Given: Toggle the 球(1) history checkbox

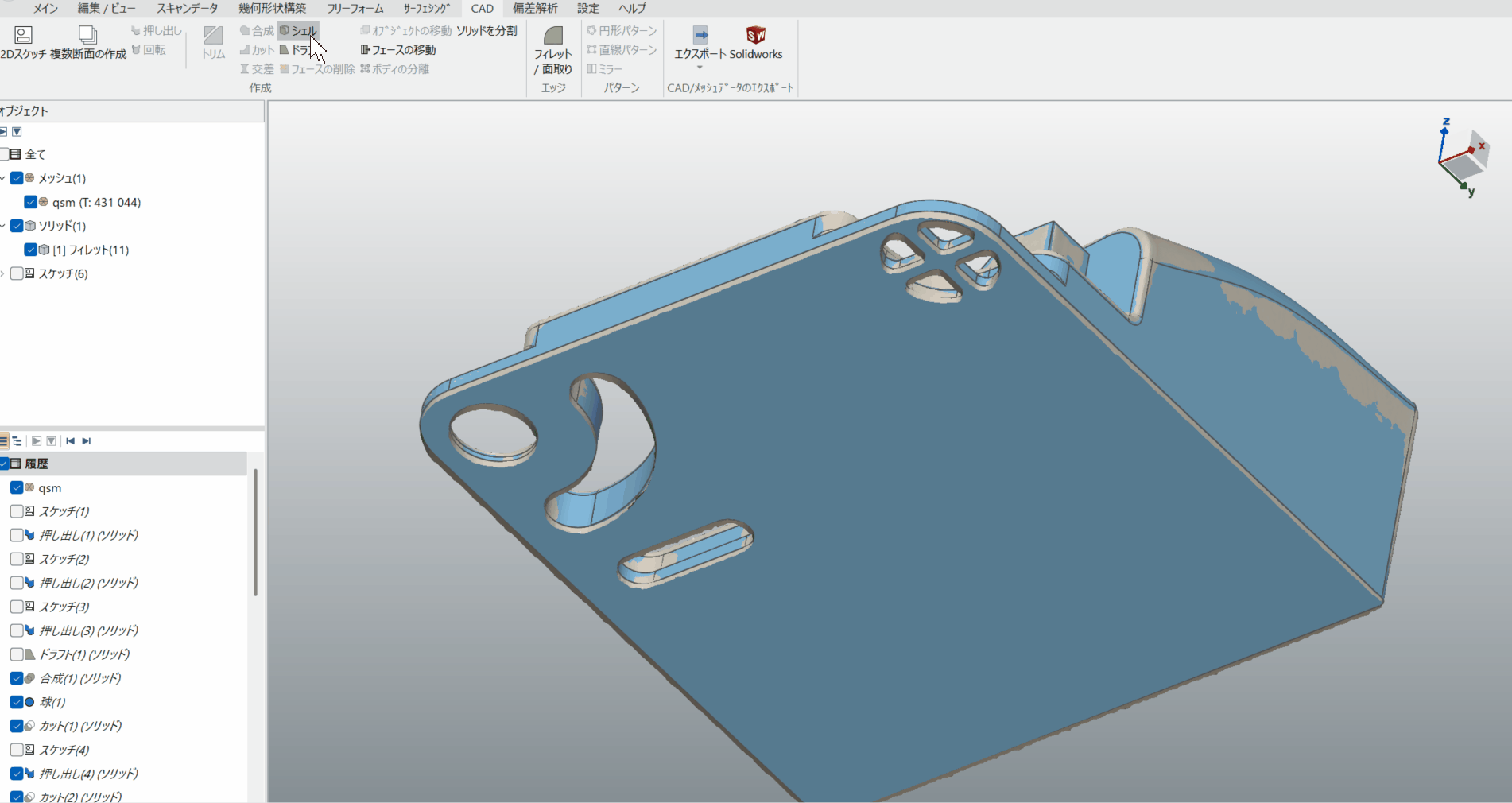Looking at the screenshot, I should [17, 702].
